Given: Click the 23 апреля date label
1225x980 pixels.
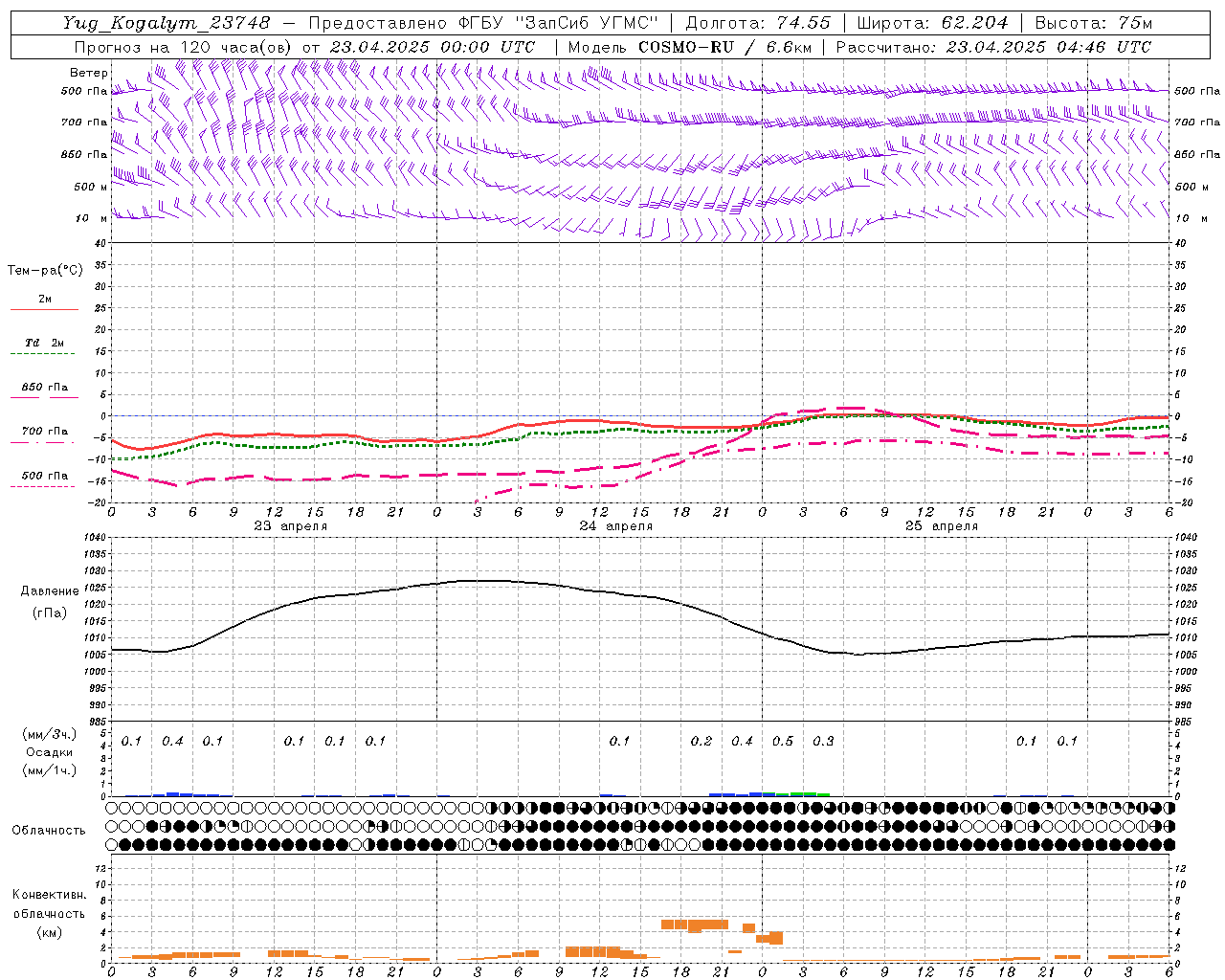Looking at the screenshot, I should 291,526.
